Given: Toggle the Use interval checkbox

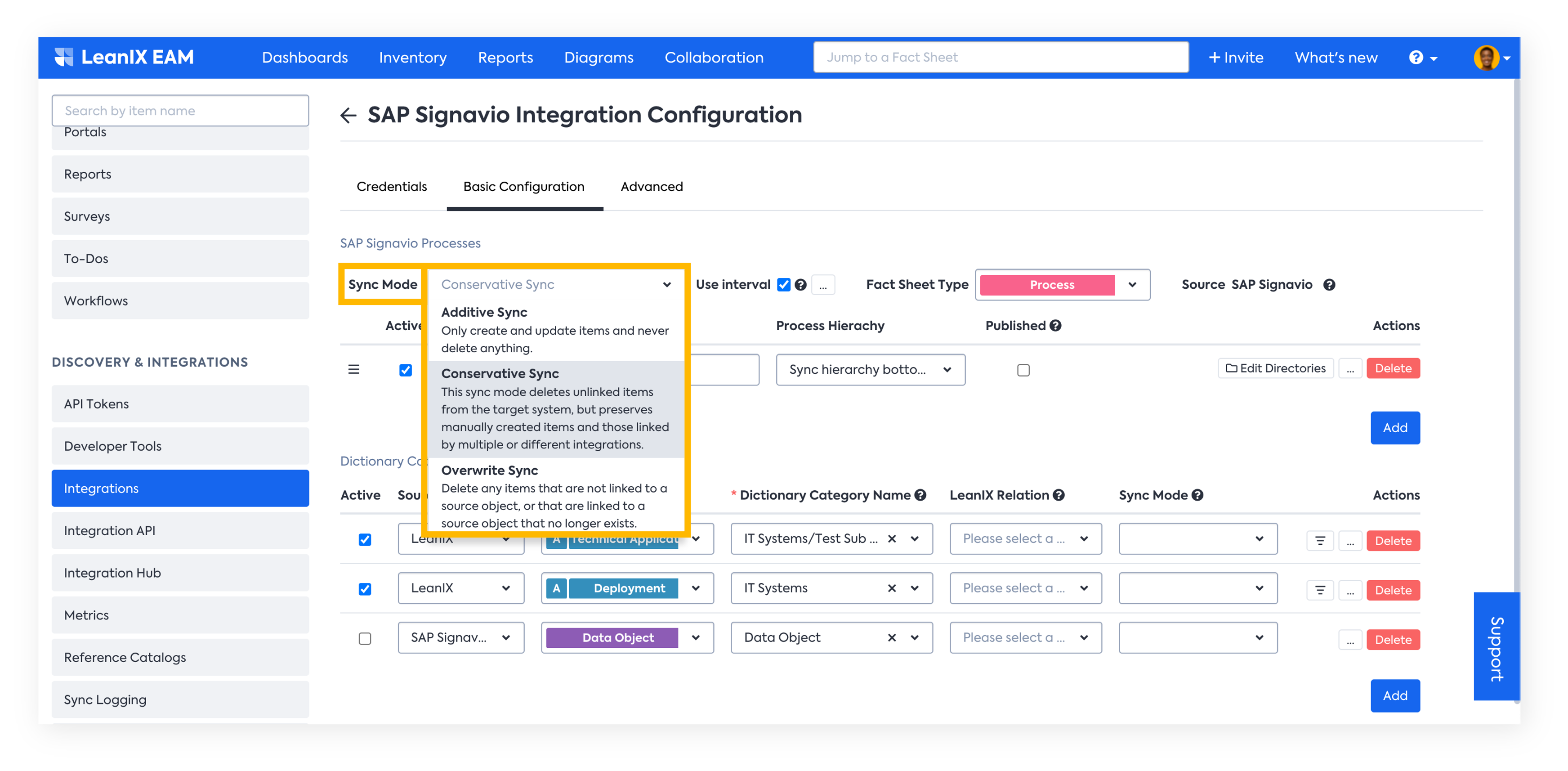Looking at the screenshot, I should (784, 284).
